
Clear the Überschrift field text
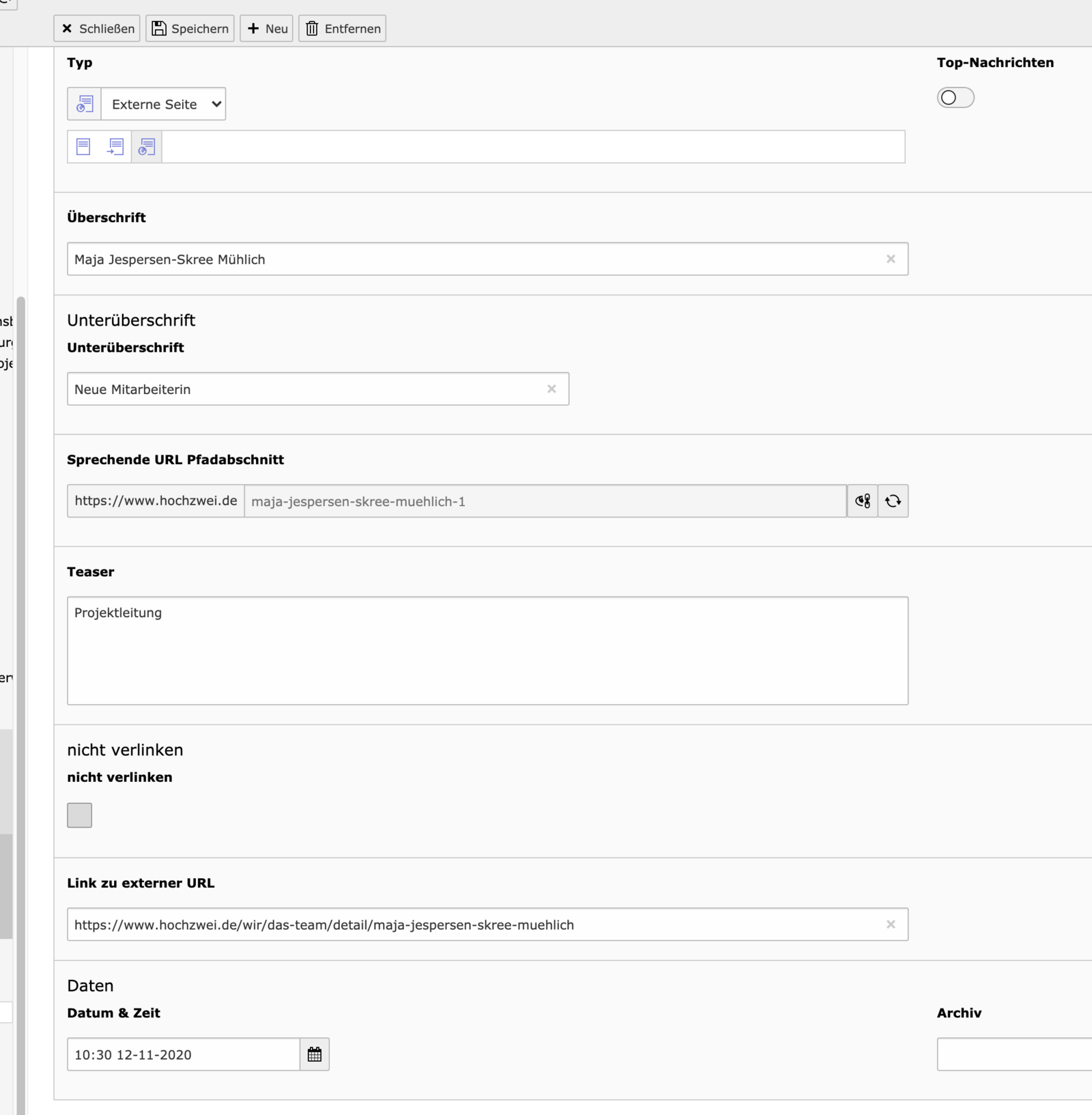point(891,259)
